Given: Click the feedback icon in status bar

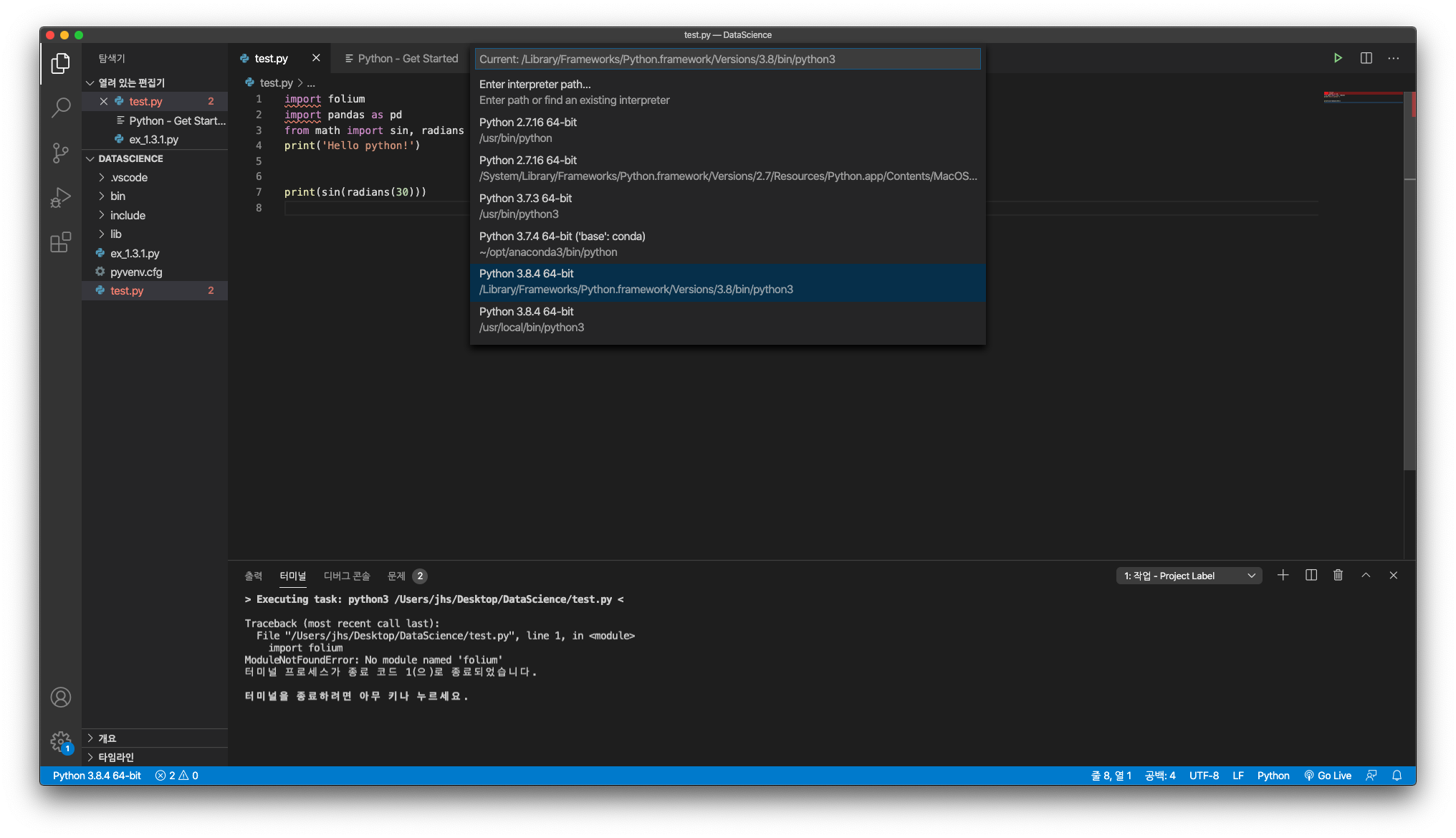Looking at the screenshot, I should [x=1371, y=776].
